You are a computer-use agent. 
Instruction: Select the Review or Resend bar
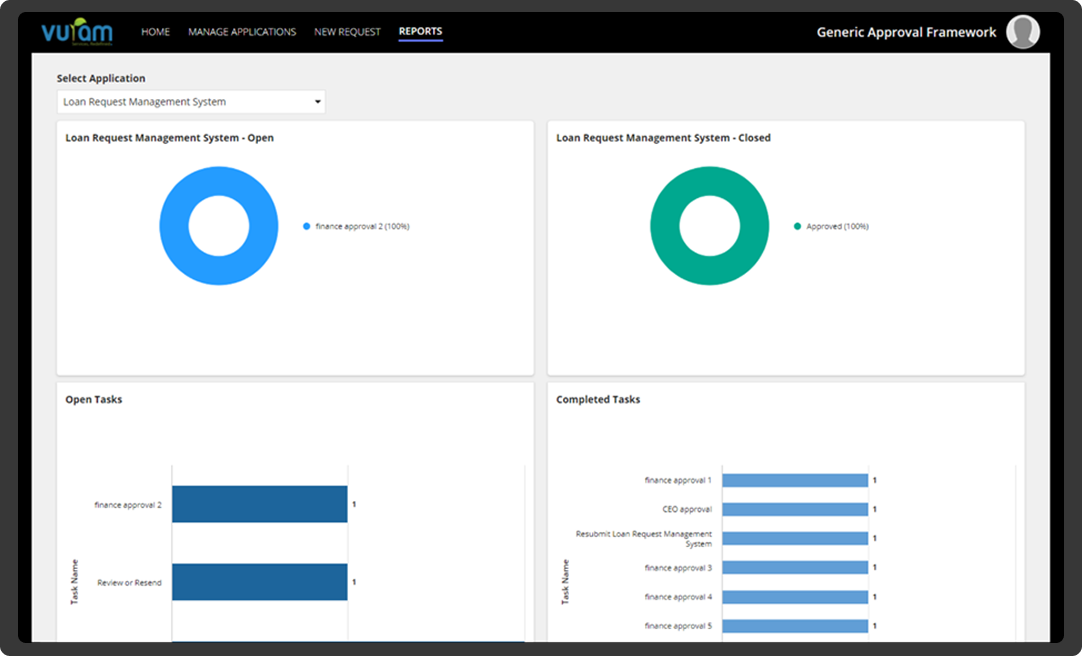259,582
